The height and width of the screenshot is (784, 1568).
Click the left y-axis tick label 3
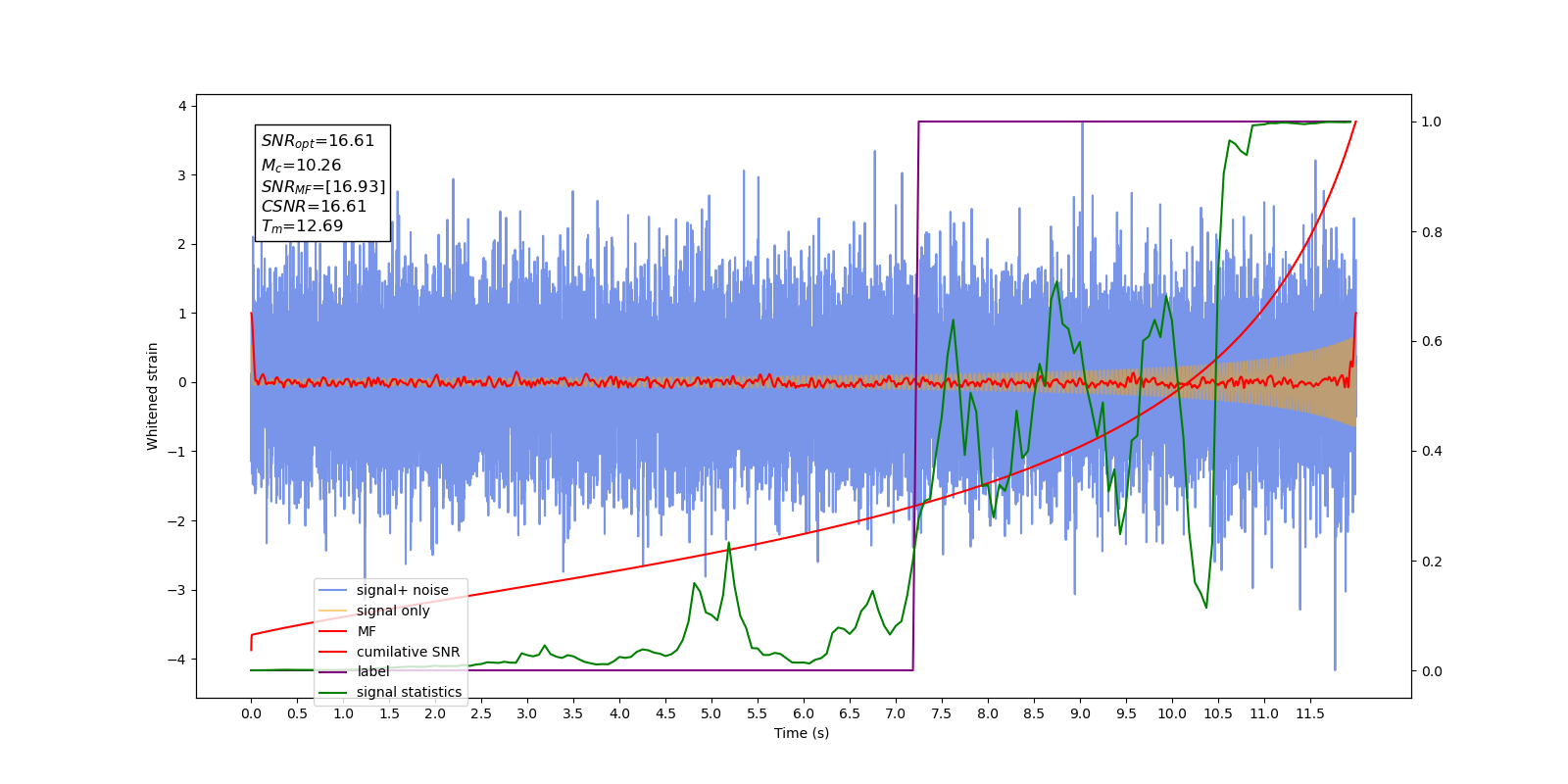(x=182, y=175)
